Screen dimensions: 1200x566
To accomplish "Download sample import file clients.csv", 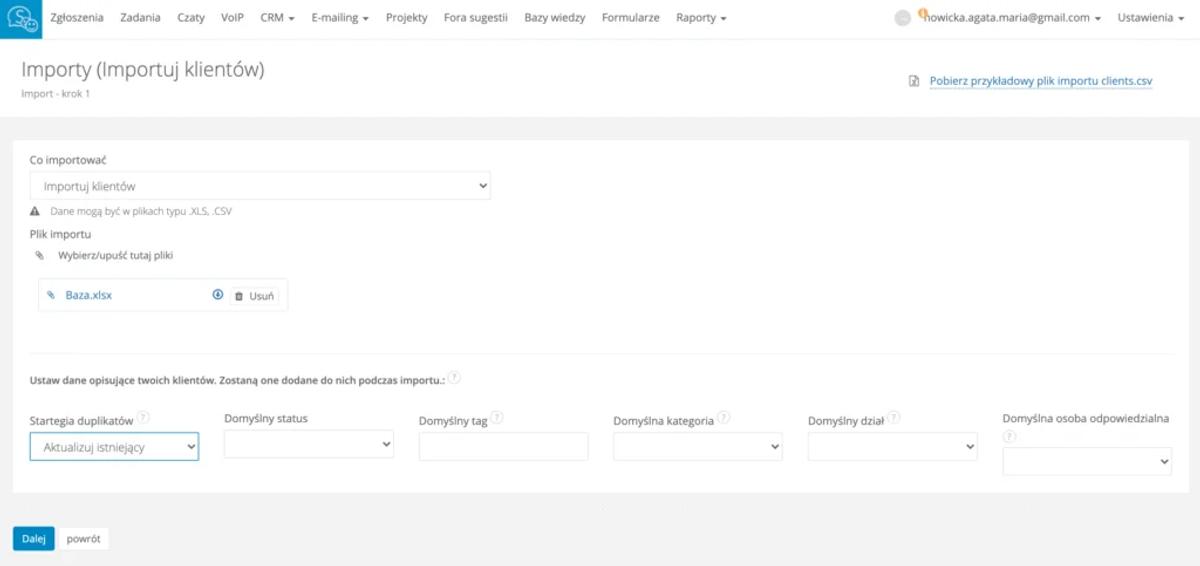I will [1041, 82].
